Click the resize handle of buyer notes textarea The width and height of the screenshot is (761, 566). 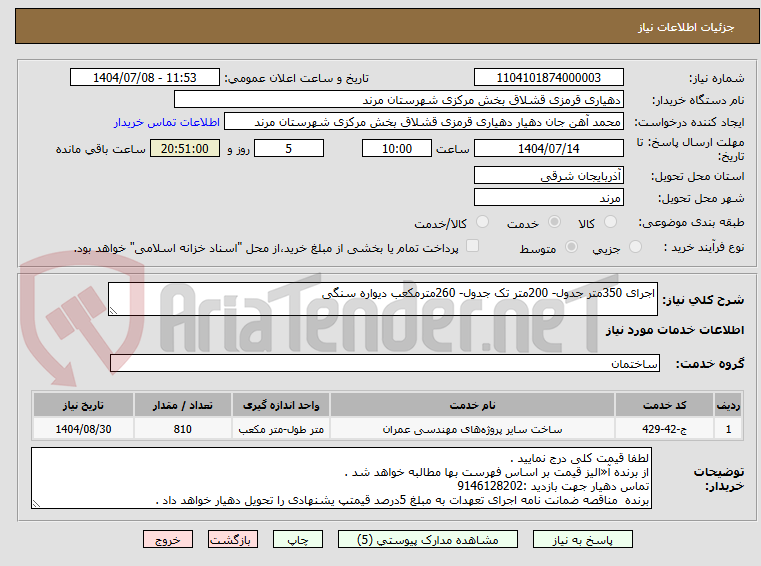[36, 504]
